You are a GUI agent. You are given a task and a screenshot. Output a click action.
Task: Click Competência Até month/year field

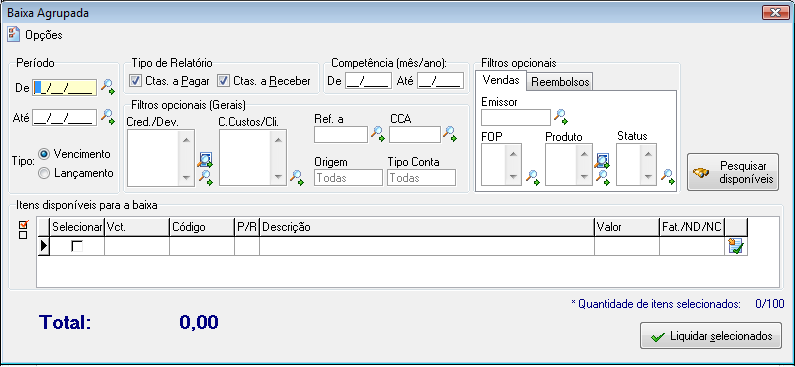coord(441,81)
